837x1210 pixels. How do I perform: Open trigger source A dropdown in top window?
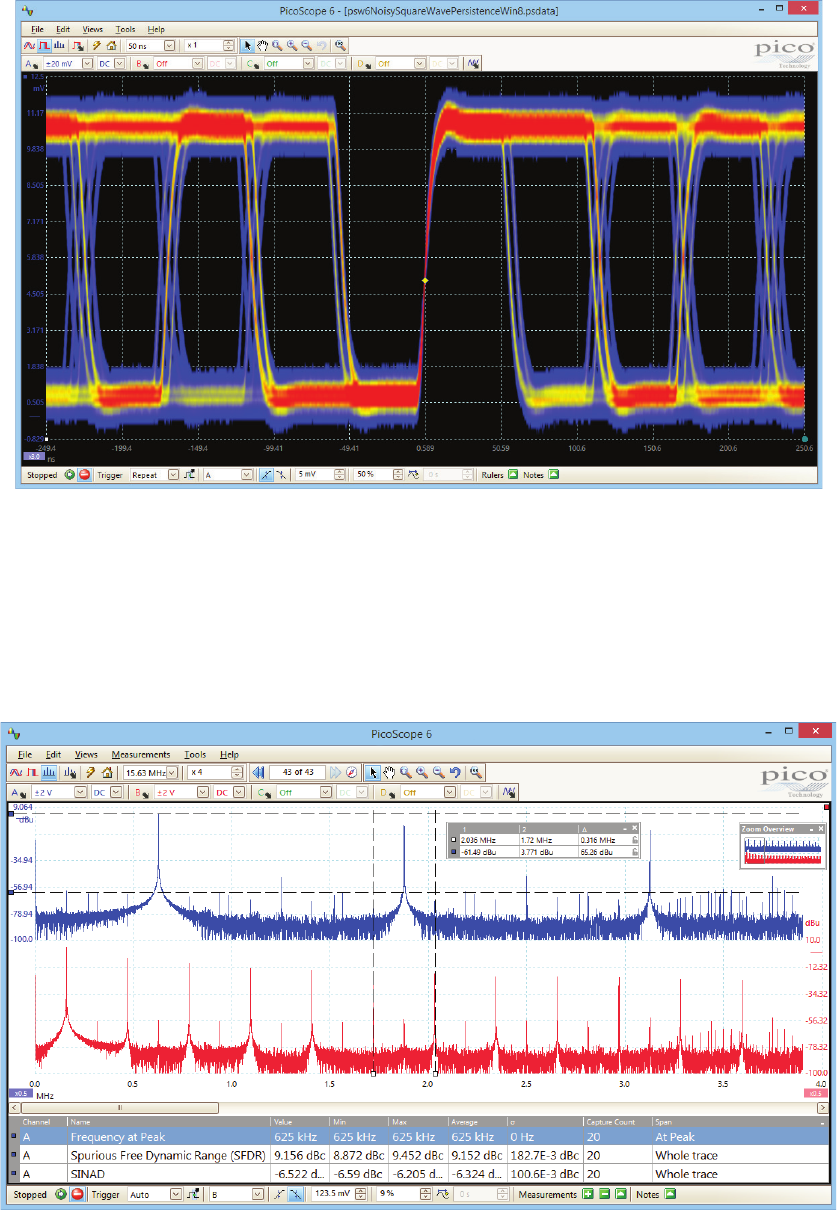(246, 475)
